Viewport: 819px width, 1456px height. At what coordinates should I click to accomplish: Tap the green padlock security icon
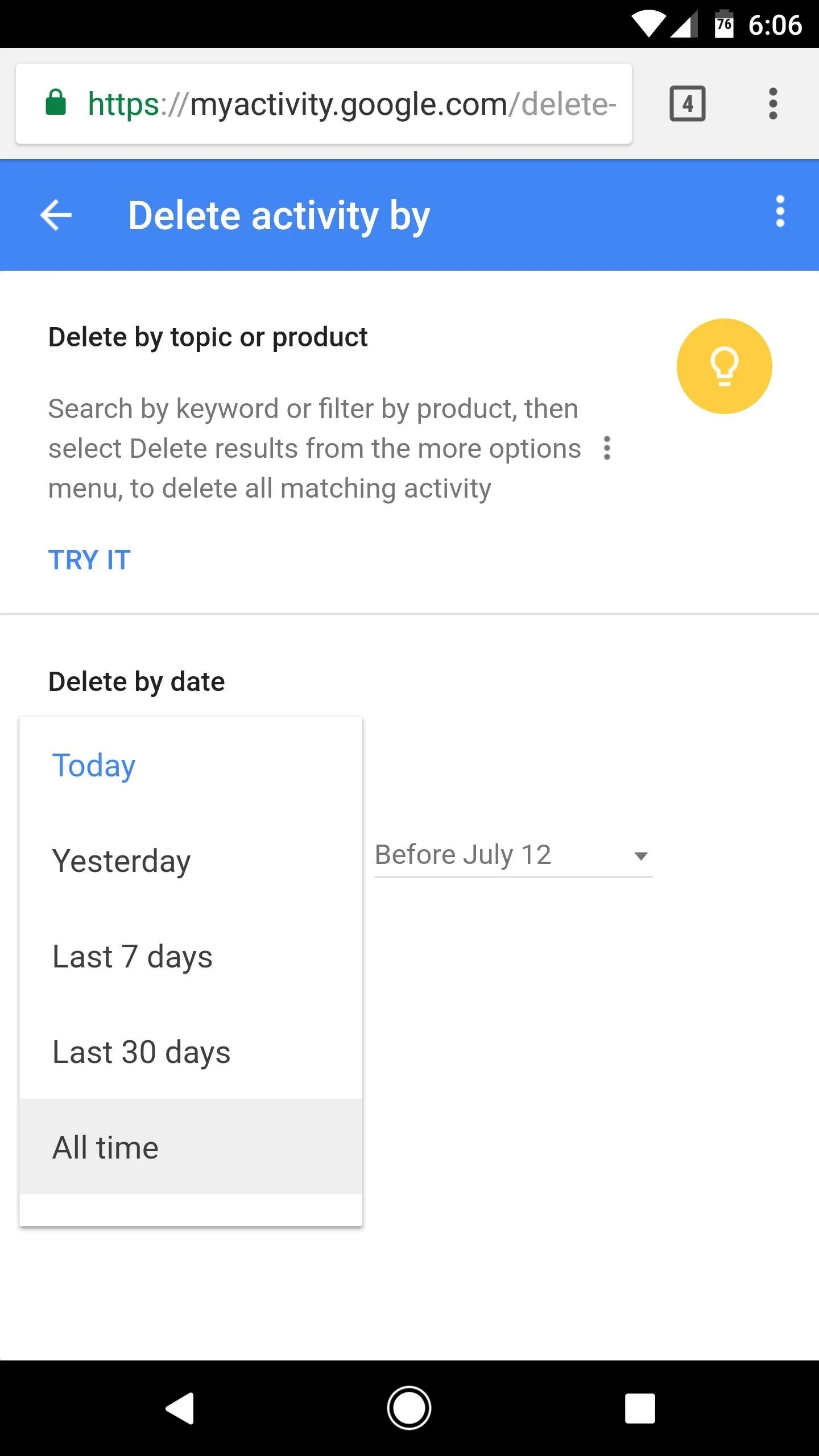[56, 103]
